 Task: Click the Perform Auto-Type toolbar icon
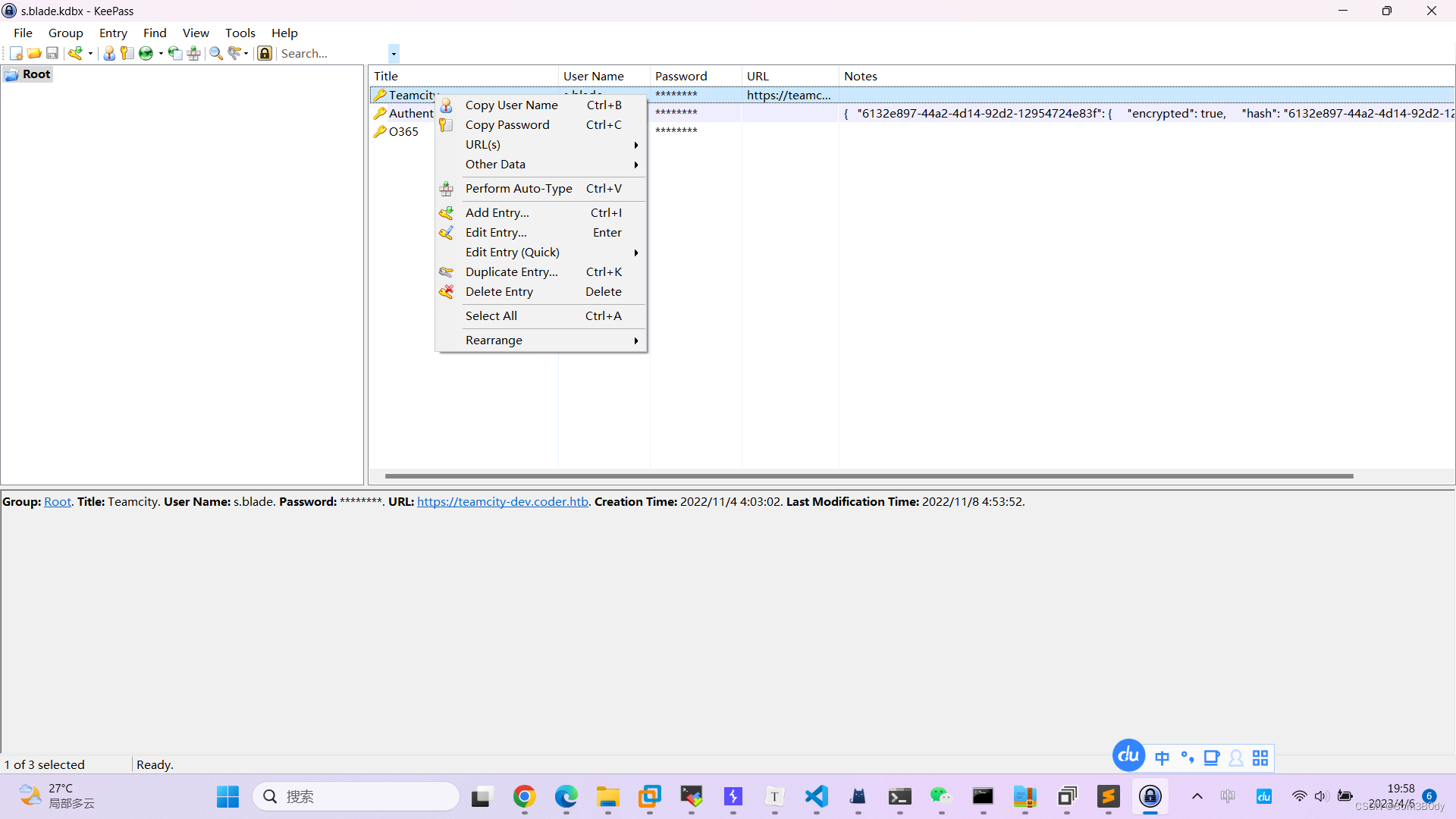point(193,53)
